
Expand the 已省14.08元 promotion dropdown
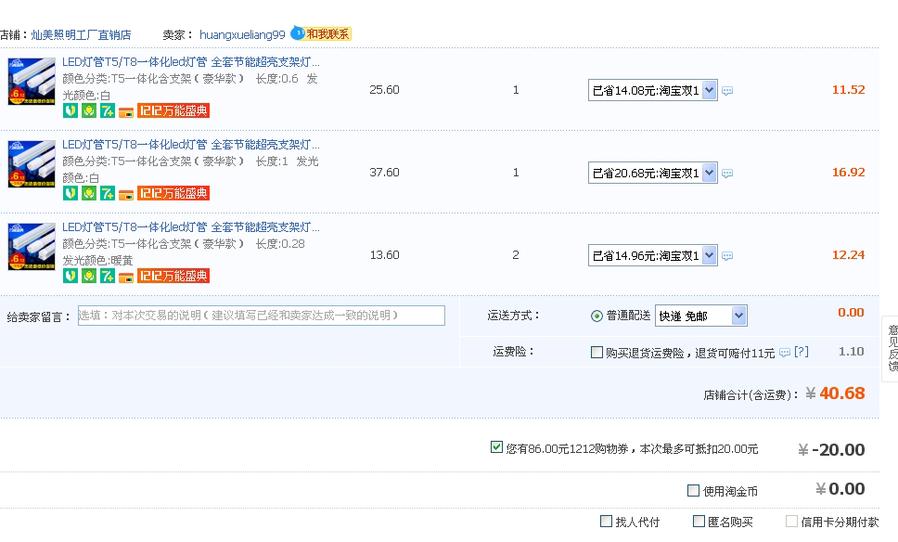(x=709, y=90)
